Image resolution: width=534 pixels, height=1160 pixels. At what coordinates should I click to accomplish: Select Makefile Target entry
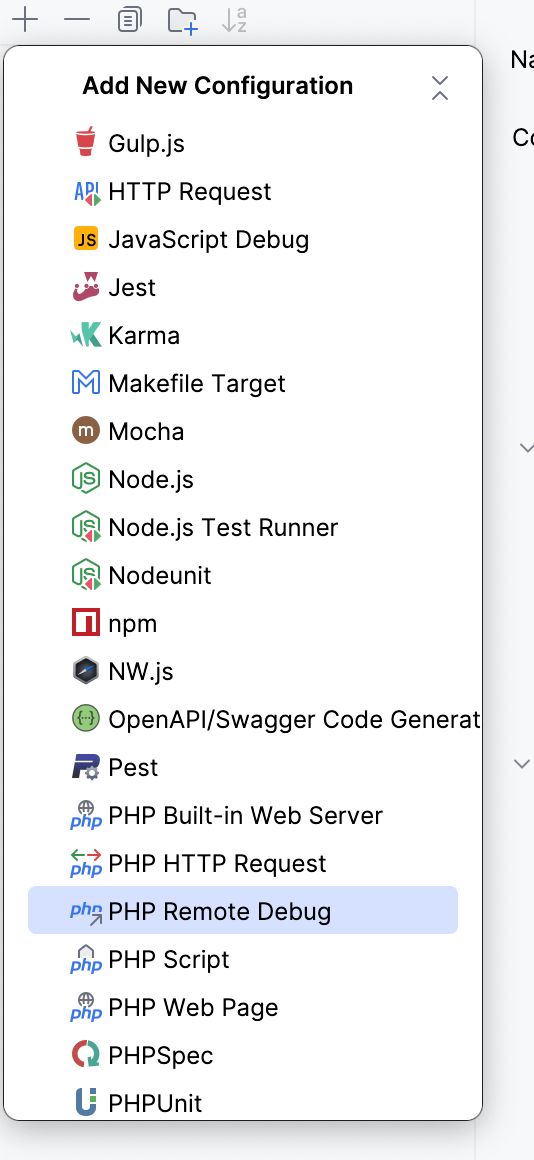(x=243, y=383)
